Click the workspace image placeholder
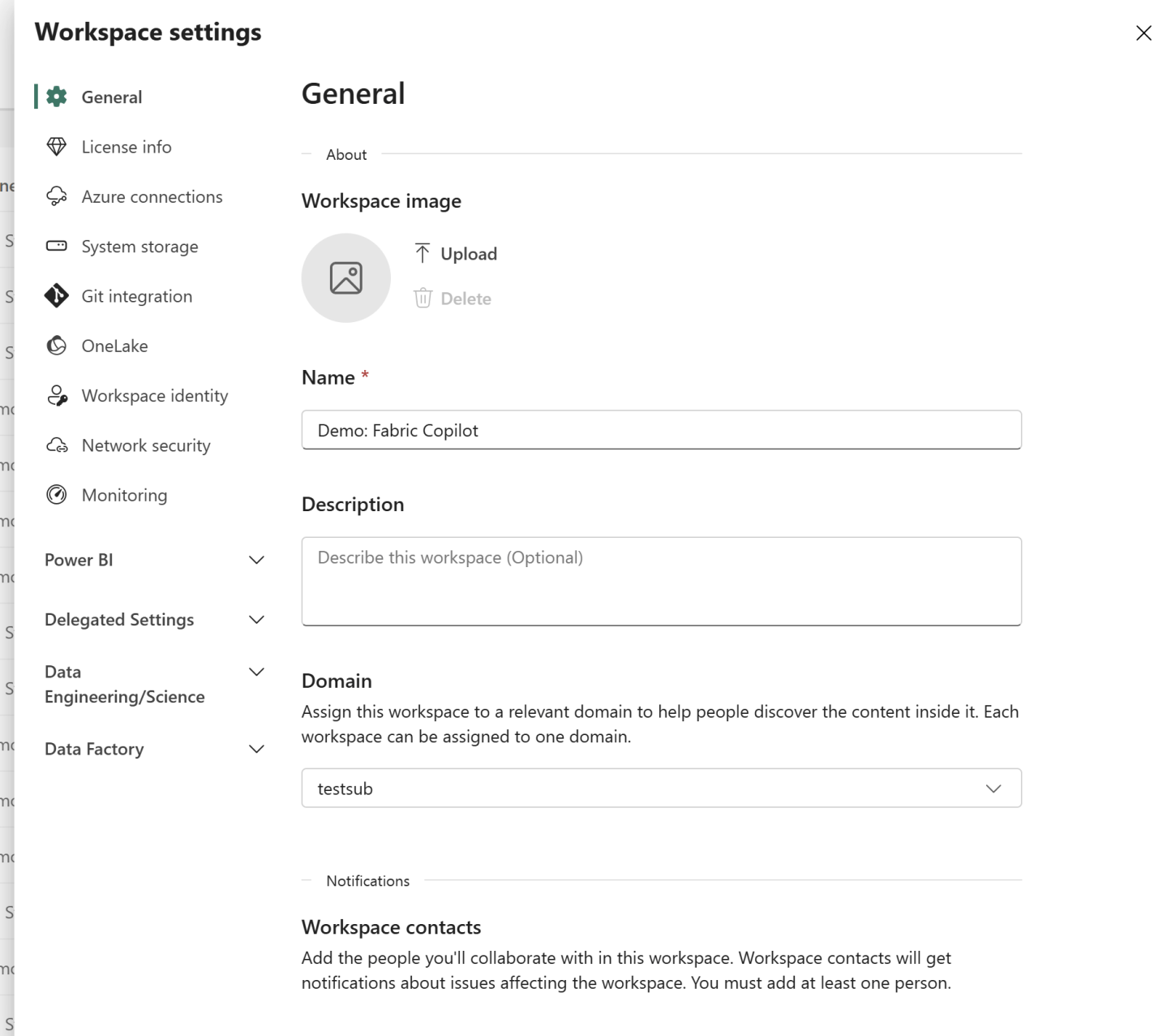This screenshot has height=1036, width=1167. pyautogui.click(x=346, y=278)
